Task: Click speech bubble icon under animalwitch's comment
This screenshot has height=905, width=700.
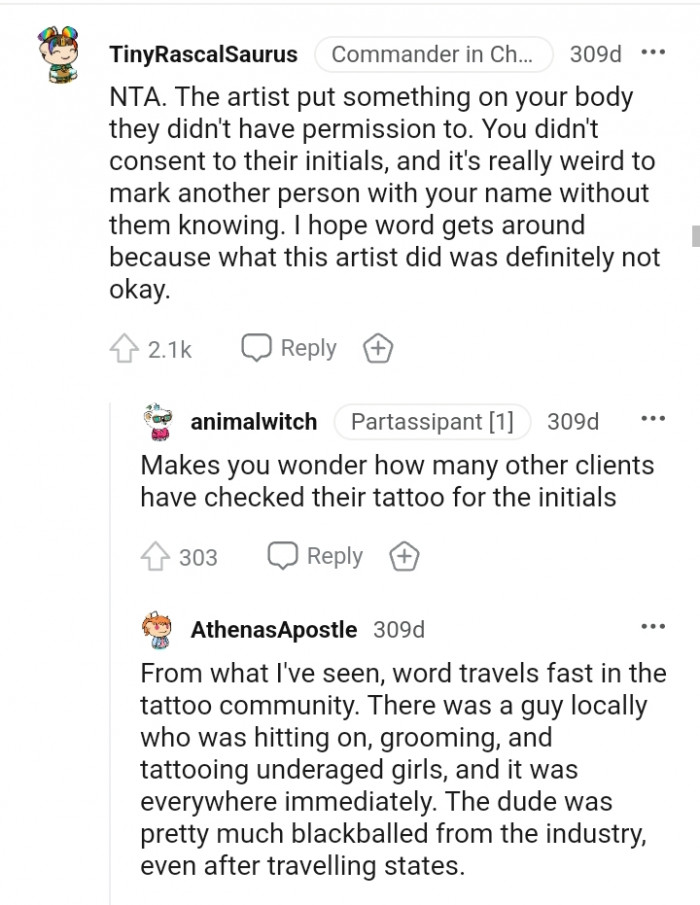Action: tap(281, 556)
